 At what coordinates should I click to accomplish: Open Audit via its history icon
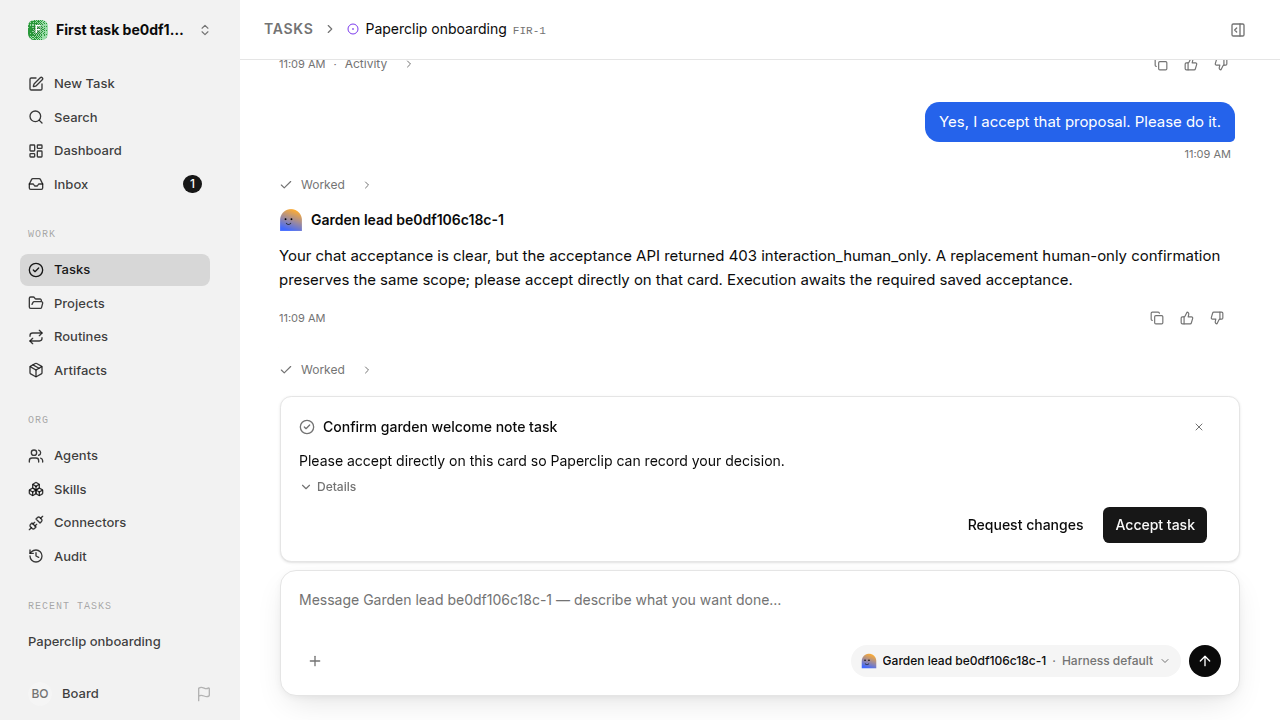click(36, 557)
